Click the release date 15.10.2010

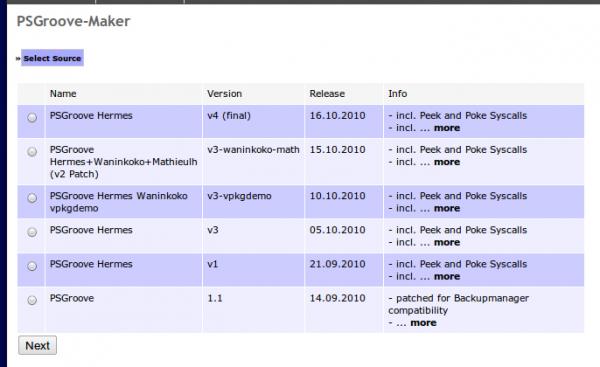pos(337,150)
